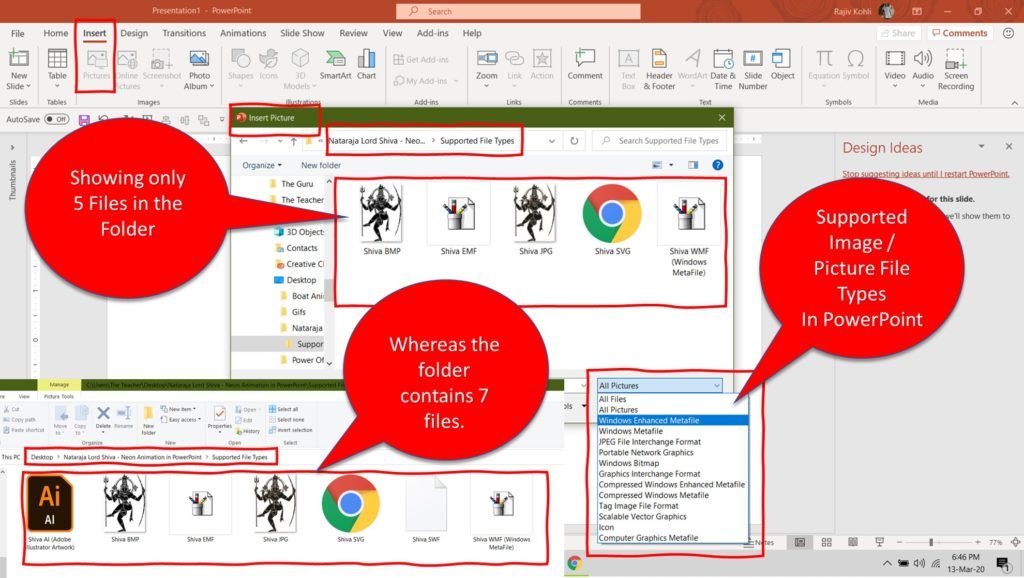
Task: Open the Animations tab
Action: [243, 33]
